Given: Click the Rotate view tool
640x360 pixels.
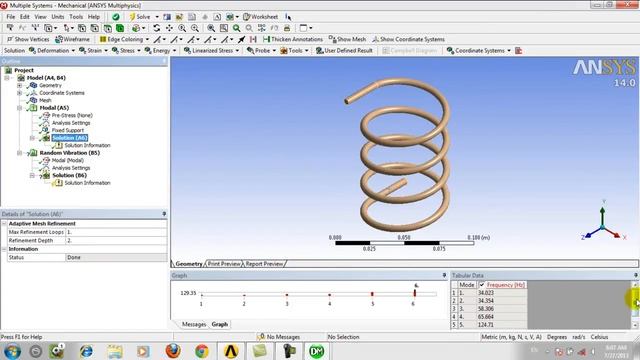Looking at the screenshot, I should tap(156, 28).
